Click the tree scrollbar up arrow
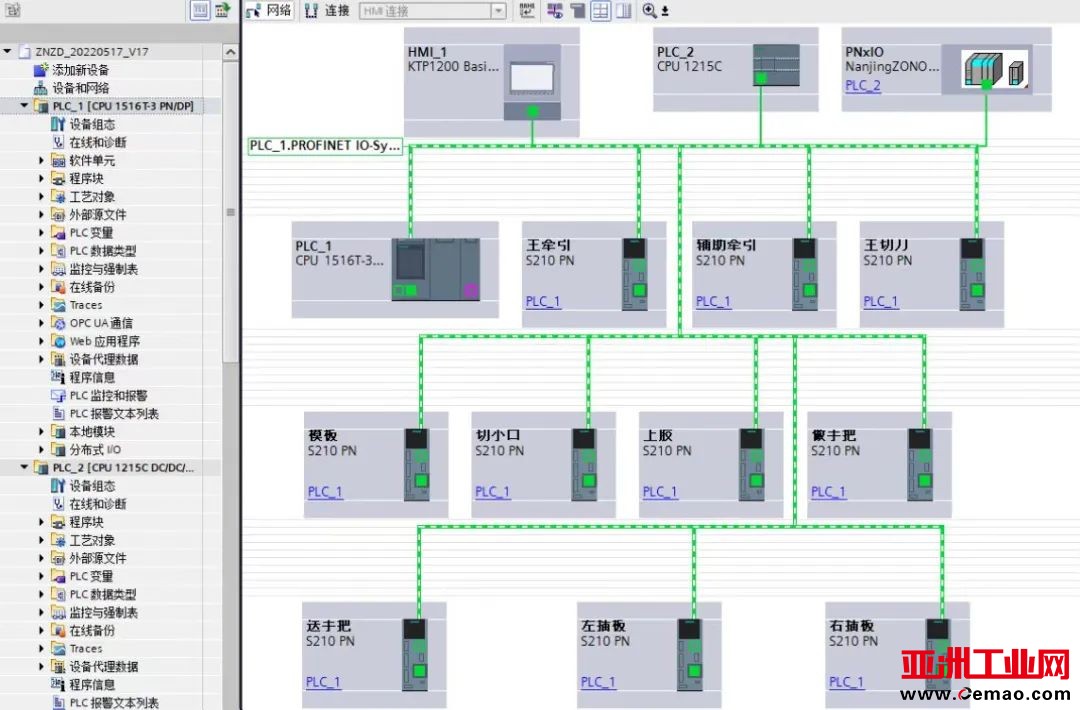The image size is (1080, 710). pyautogui.click(x=231, y=52)
